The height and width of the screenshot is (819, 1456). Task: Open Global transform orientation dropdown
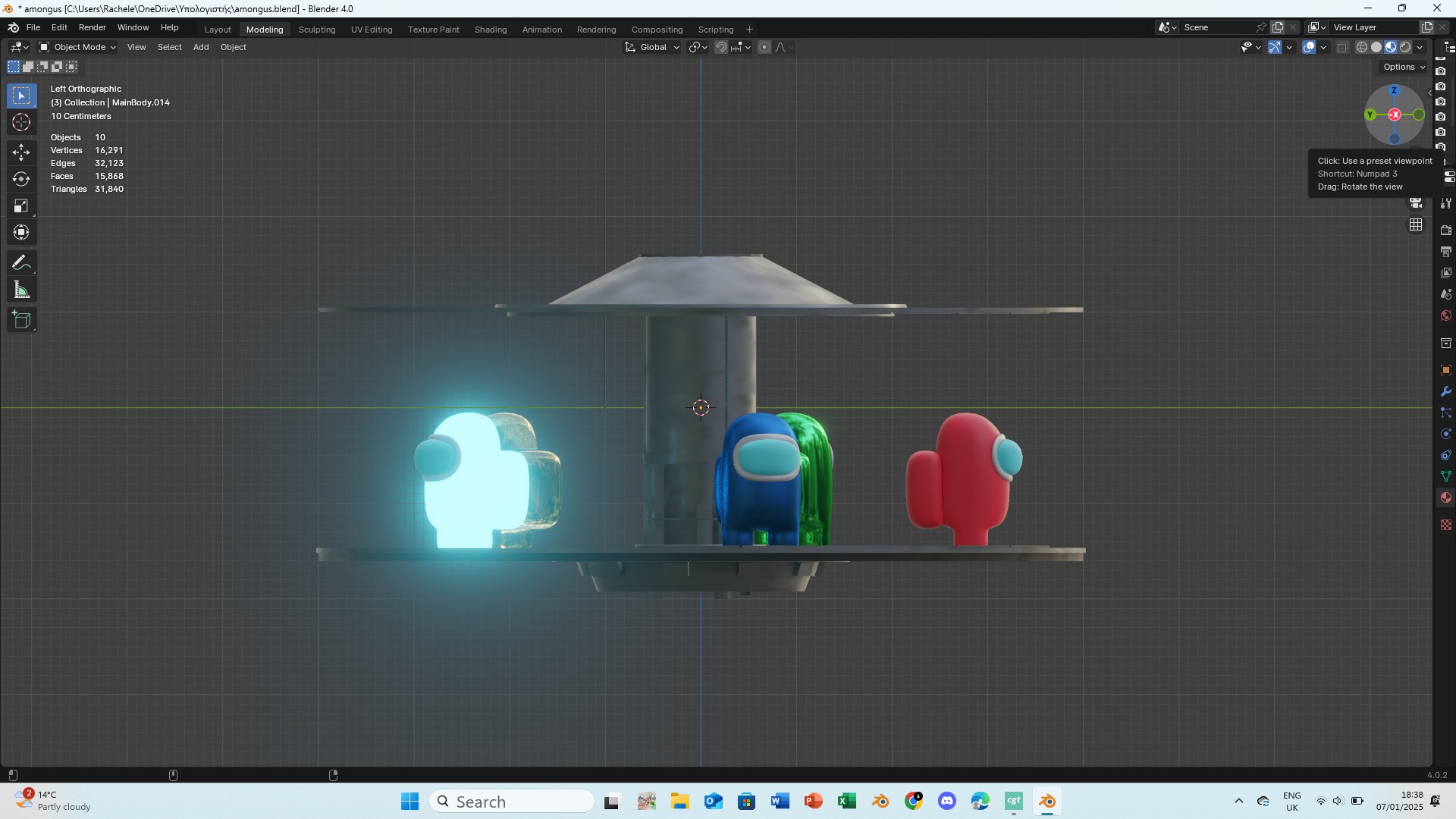coord(652,47)
